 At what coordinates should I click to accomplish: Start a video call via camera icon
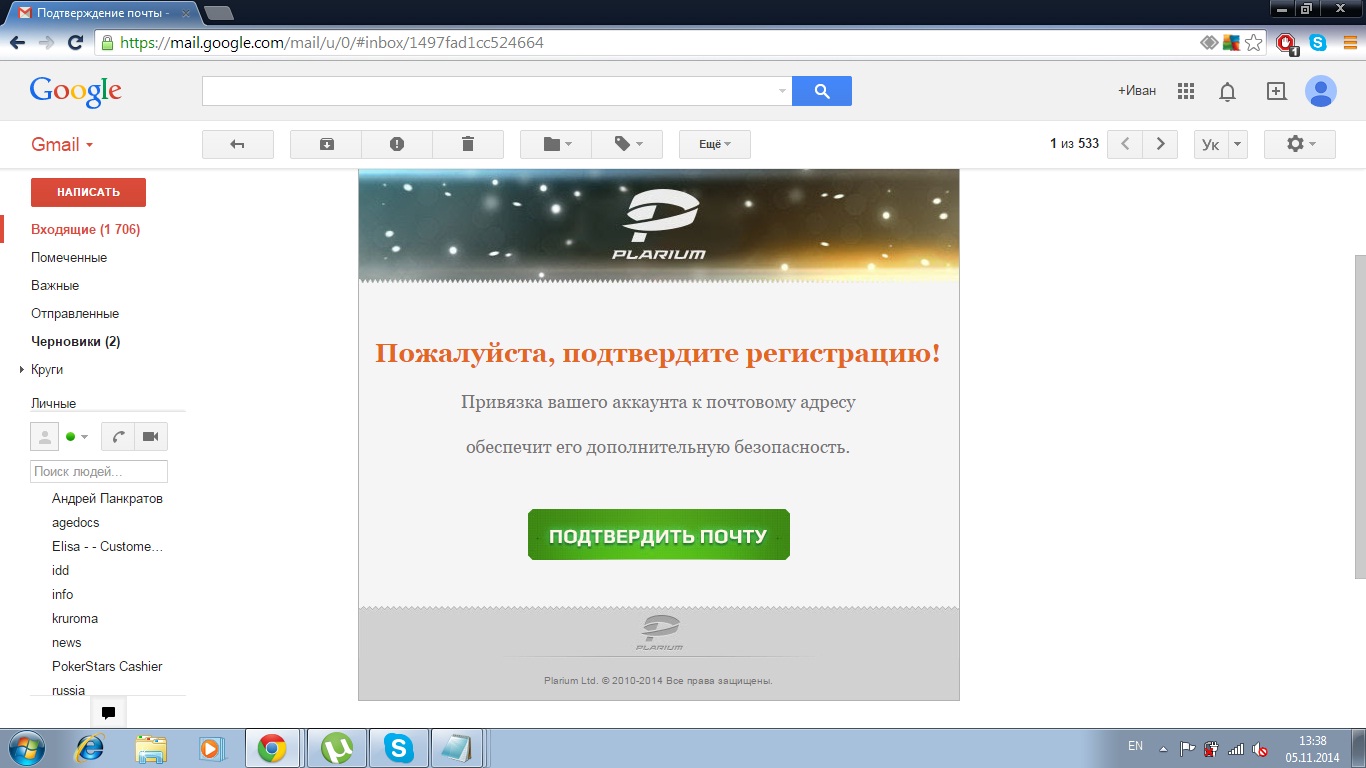151,437
